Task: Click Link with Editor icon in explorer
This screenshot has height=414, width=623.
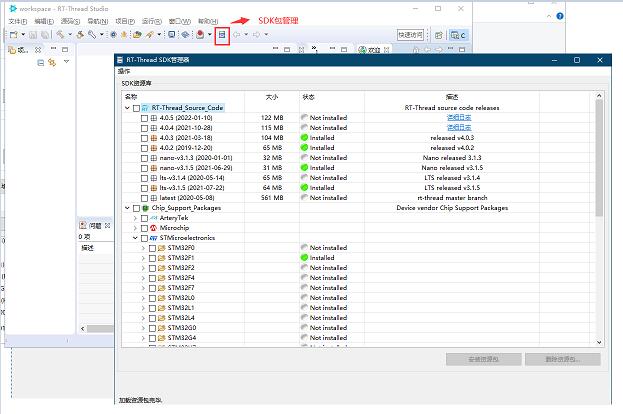Action: pyautogui.click(x=52, y=63)
